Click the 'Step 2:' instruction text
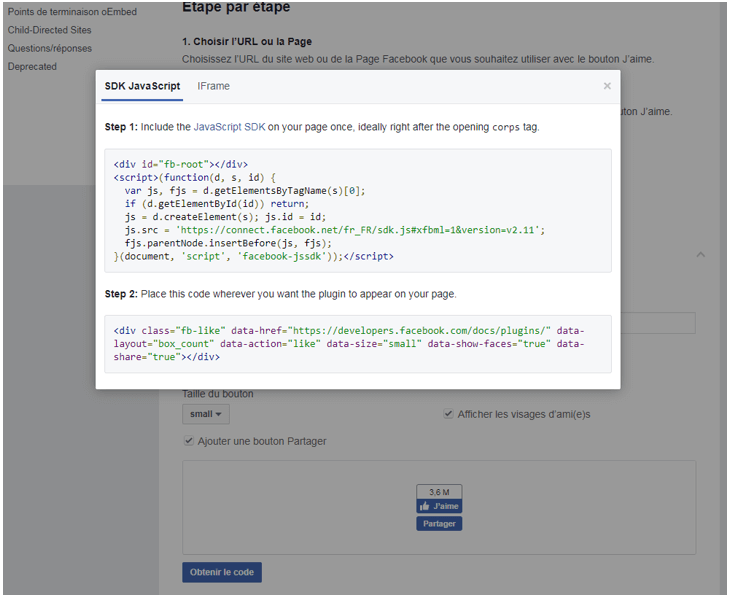 [x=280, y=294]
